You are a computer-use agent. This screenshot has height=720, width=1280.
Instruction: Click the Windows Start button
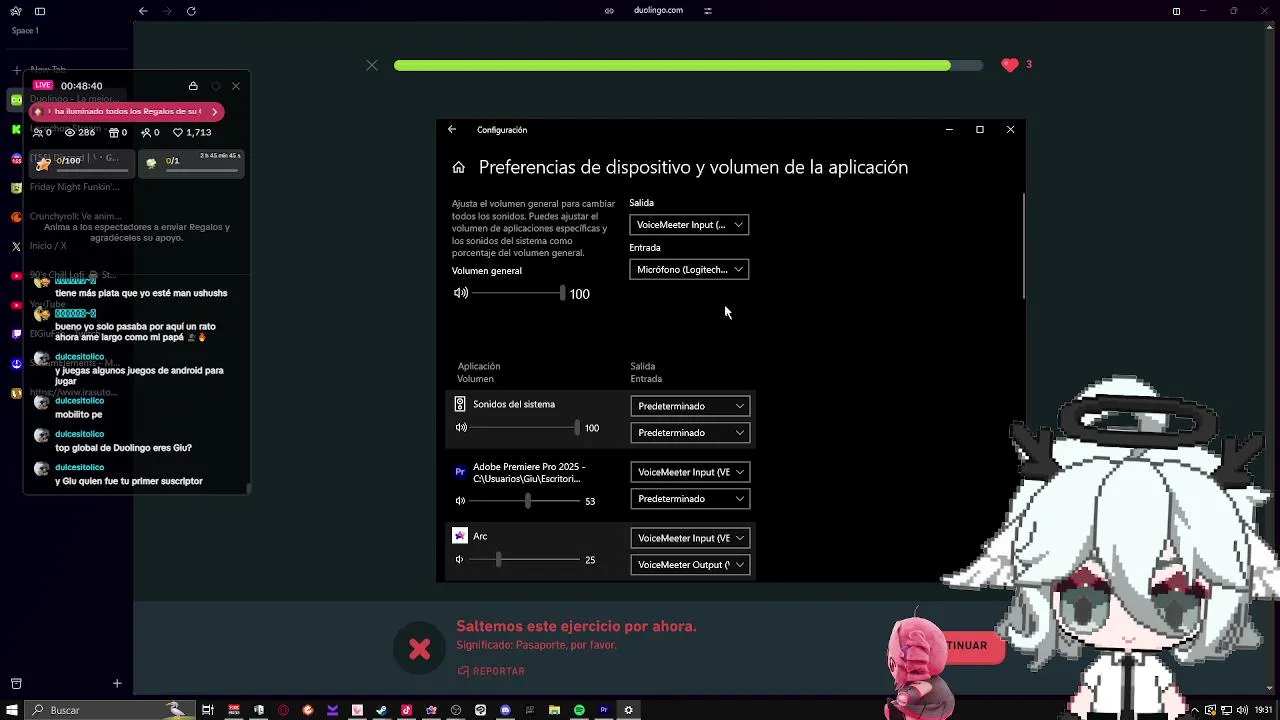(x=11, y=710)
